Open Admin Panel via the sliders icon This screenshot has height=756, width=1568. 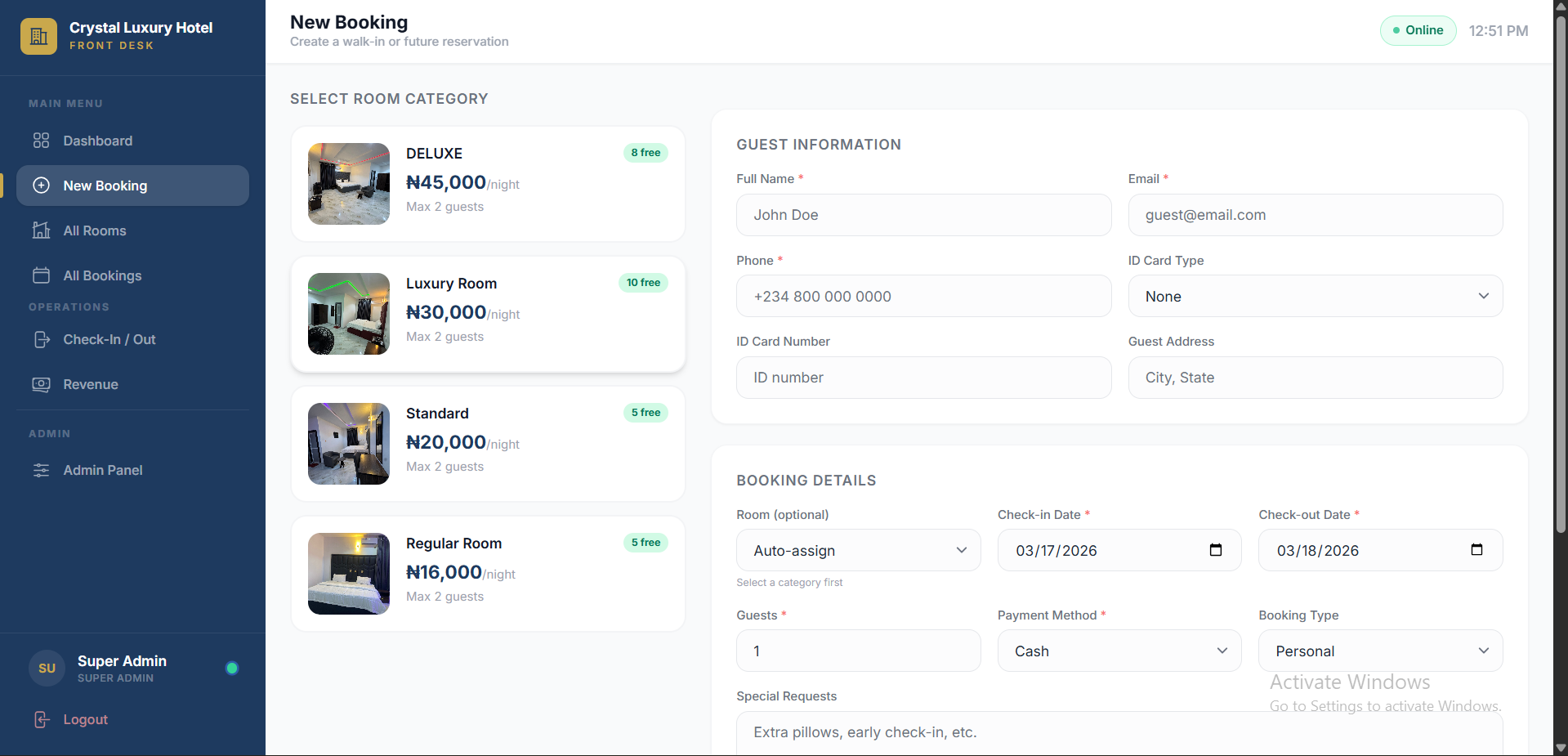pos(41,470)
